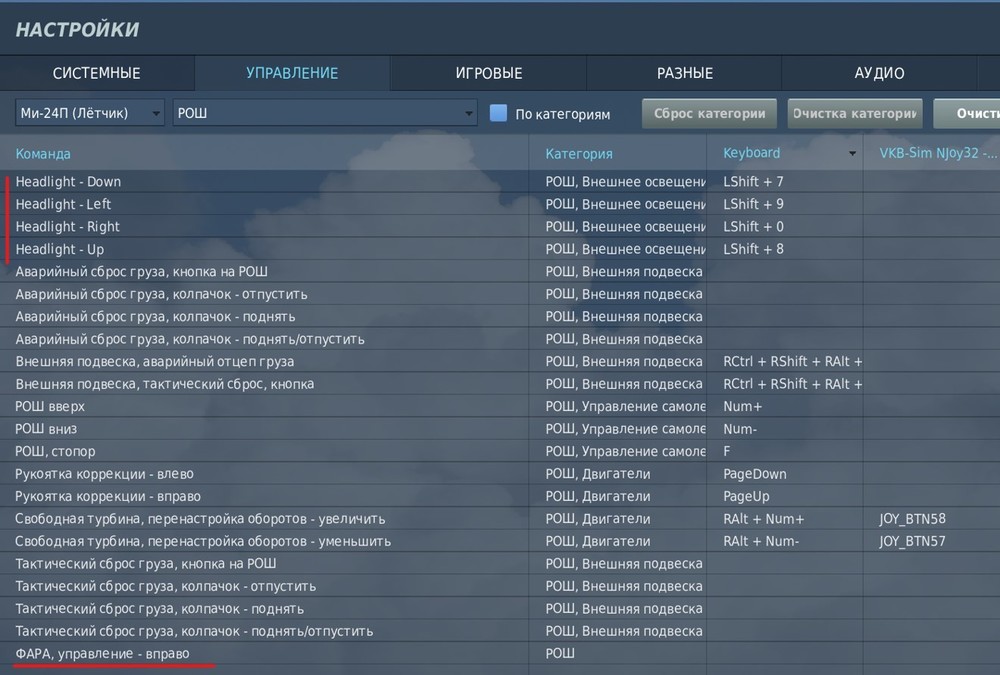1000x675 pixels.
Task: Select the Headlight - Up command
Action: click(x=59, y=249)
